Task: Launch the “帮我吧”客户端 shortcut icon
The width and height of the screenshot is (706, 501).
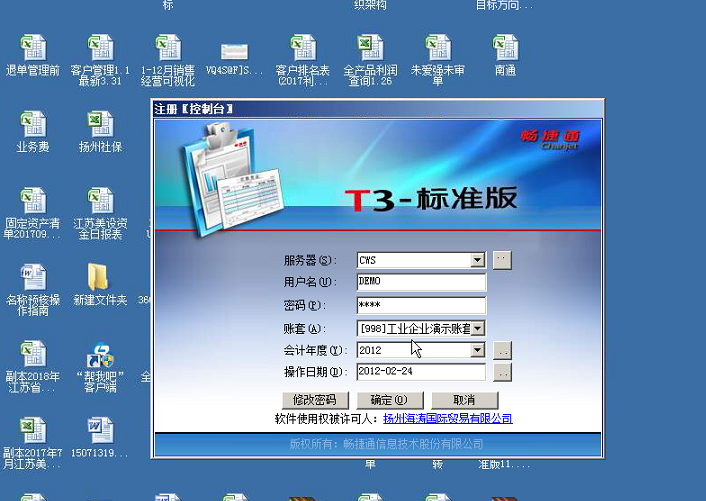Action: (100, 355)
